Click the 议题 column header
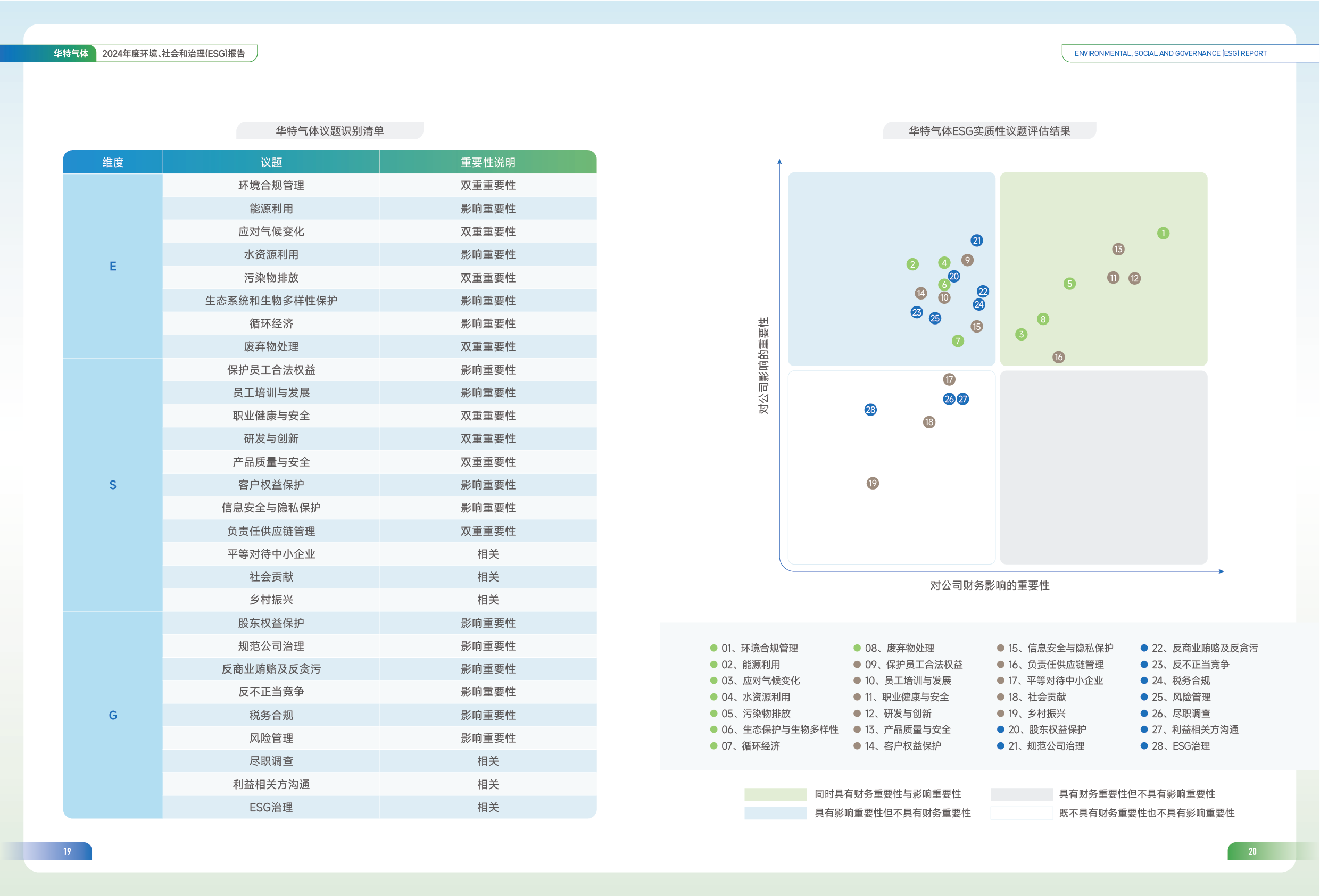 pos(271,162)
